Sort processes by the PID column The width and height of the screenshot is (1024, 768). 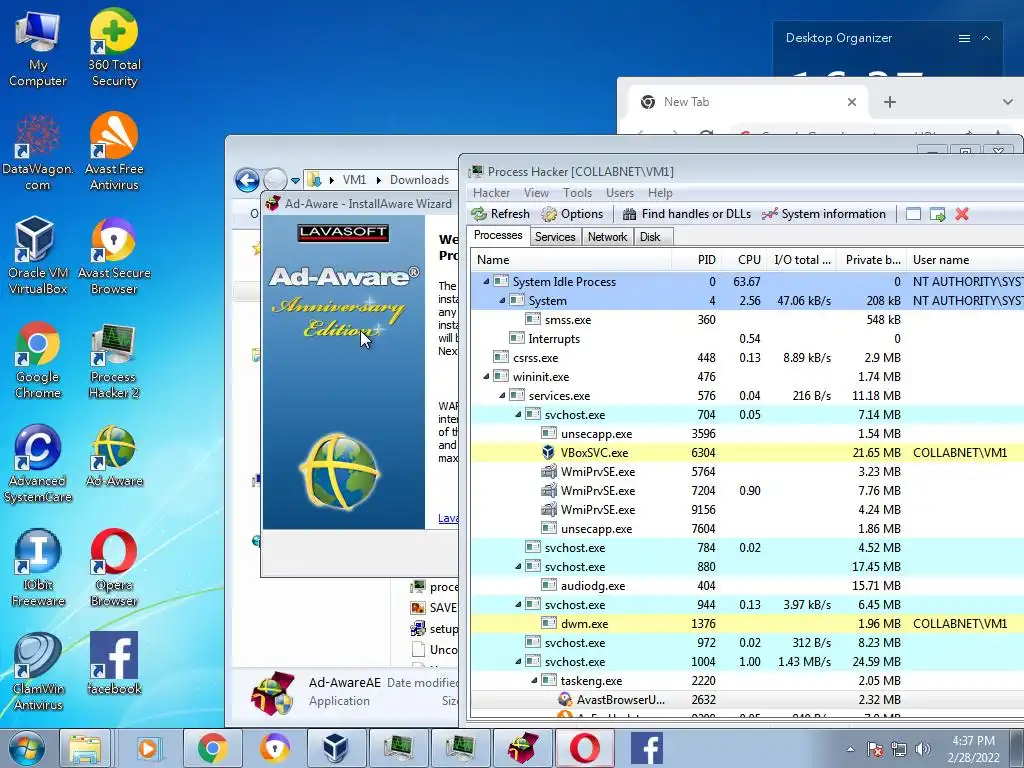coord(696,259)
